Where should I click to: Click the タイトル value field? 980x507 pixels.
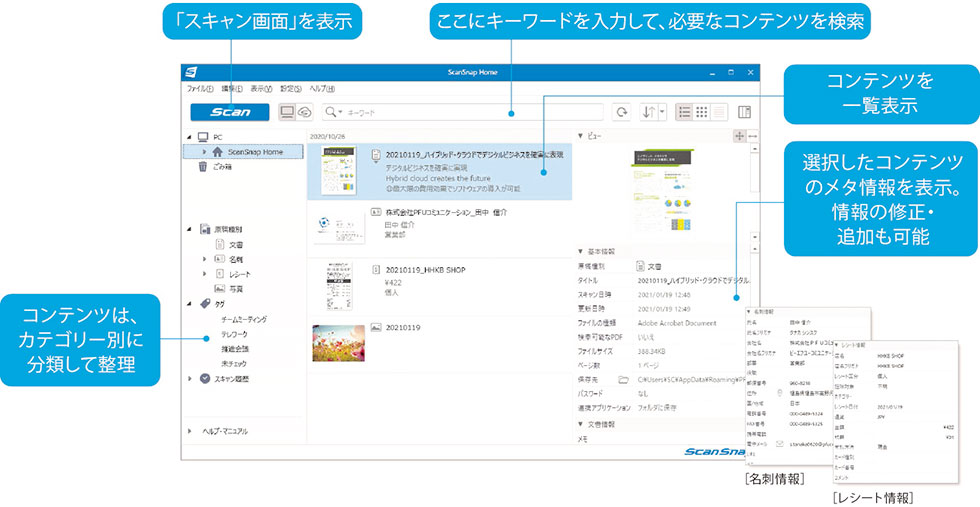point(694,280)
